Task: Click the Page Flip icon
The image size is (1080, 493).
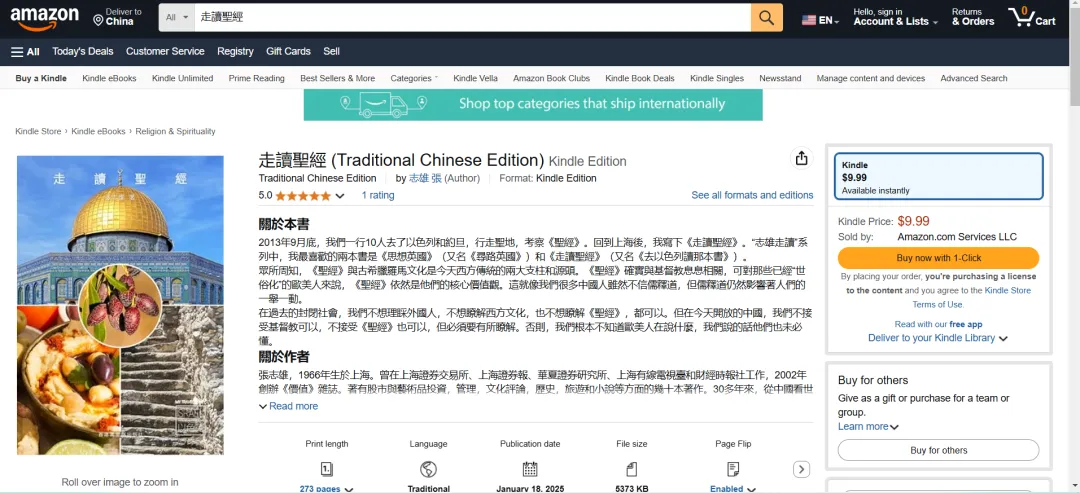Action: point(734,470)
